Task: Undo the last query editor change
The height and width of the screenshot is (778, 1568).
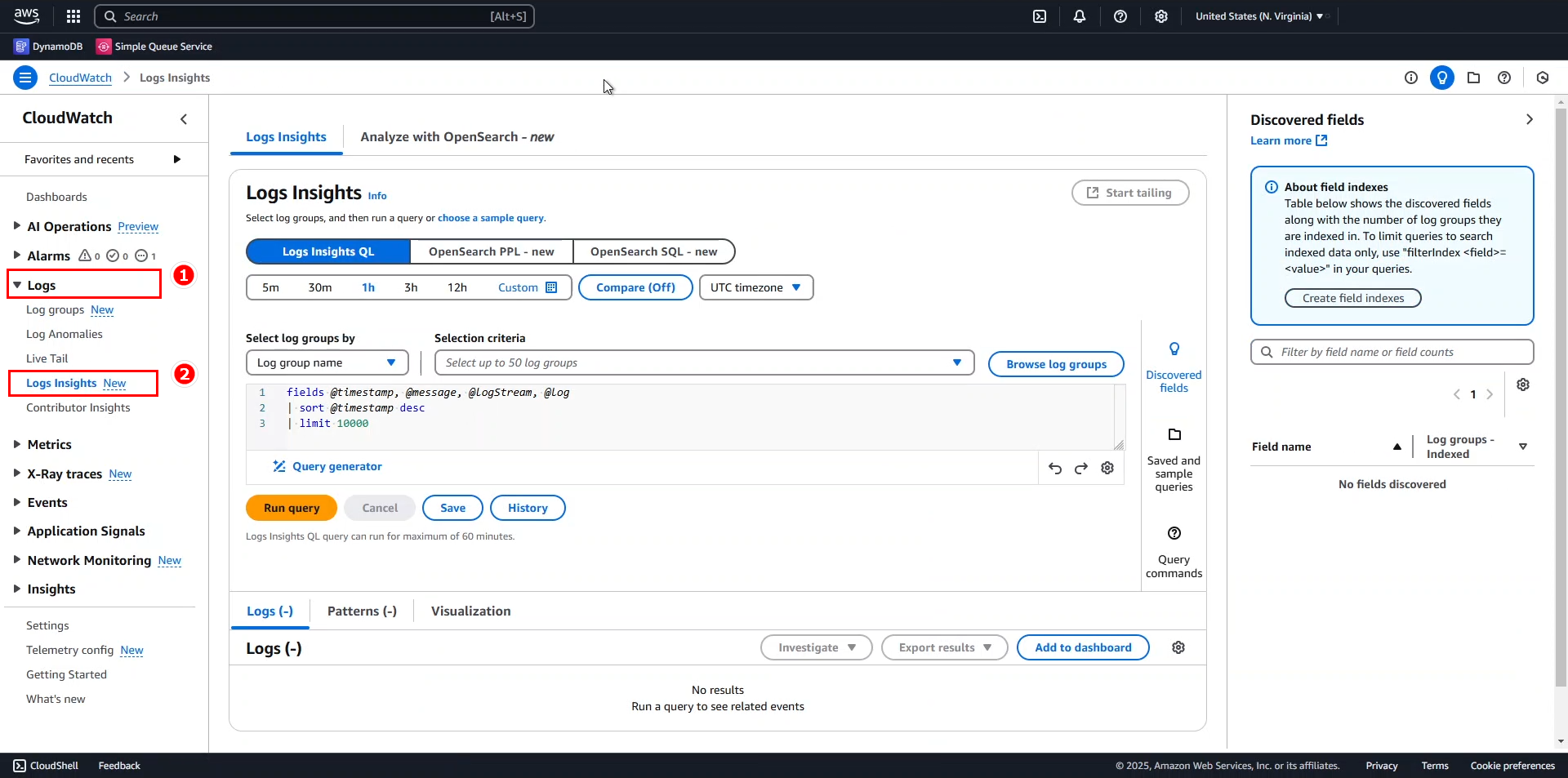Action: pos(1055,468)
